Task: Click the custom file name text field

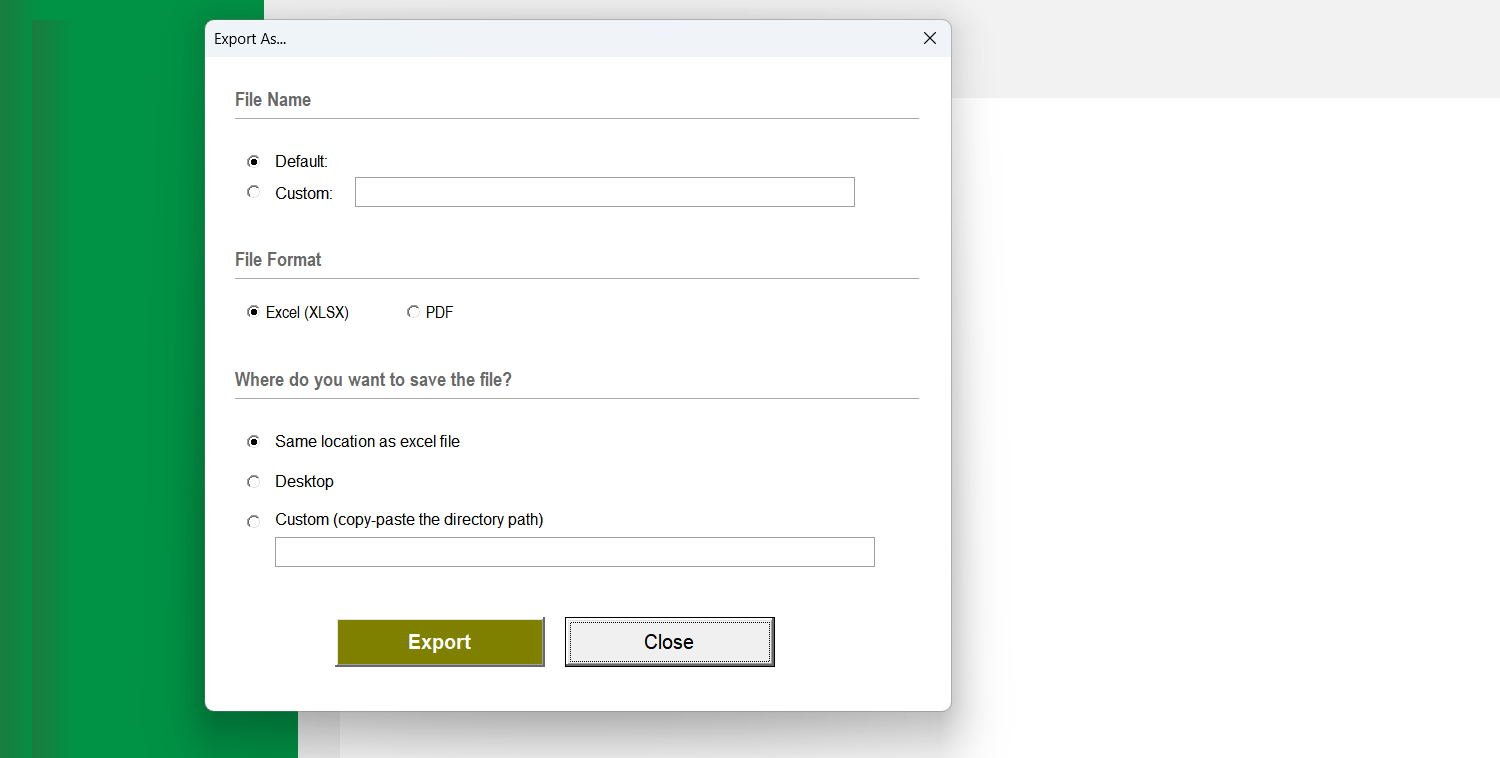Action: point(604,192)
